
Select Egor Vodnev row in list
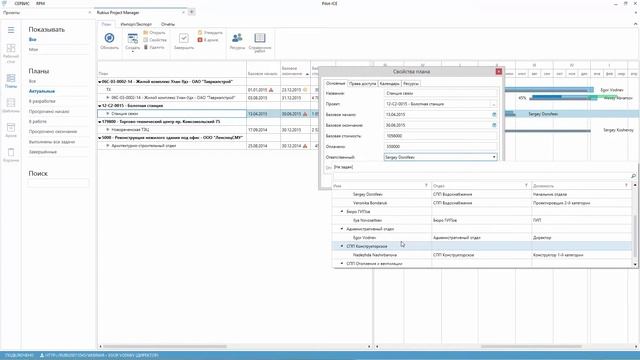482,238
